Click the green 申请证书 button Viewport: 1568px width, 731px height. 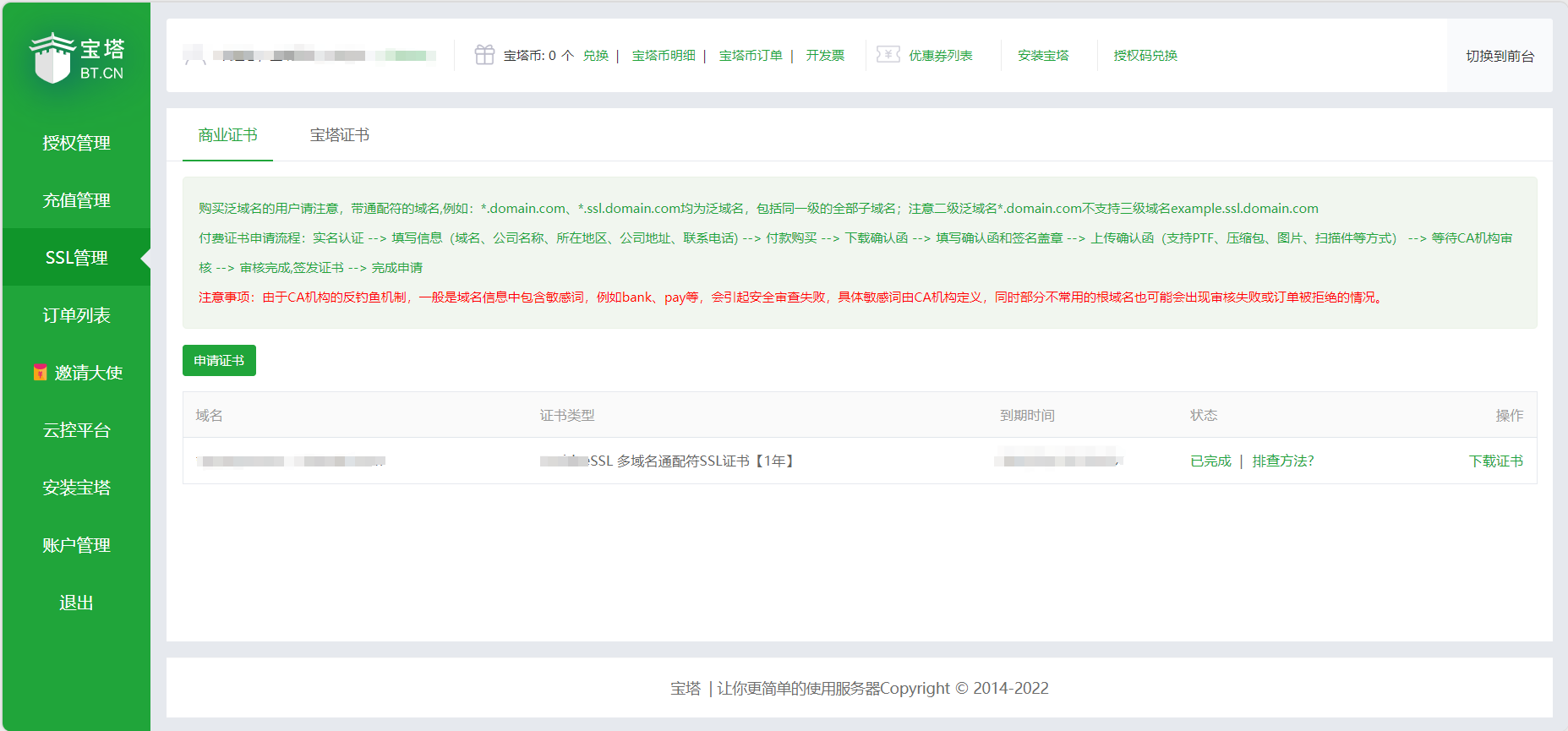coord(219,361)
